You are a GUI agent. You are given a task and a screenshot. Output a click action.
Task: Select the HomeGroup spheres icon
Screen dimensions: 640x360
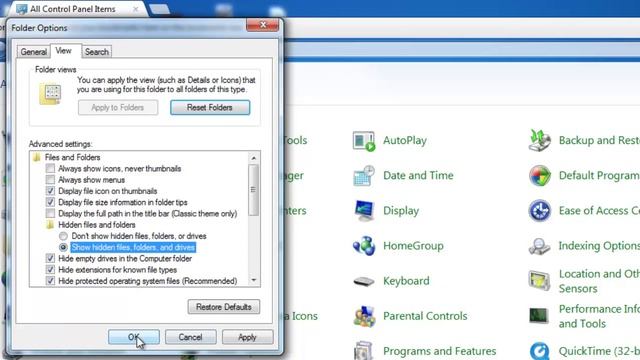coord(364,246)
